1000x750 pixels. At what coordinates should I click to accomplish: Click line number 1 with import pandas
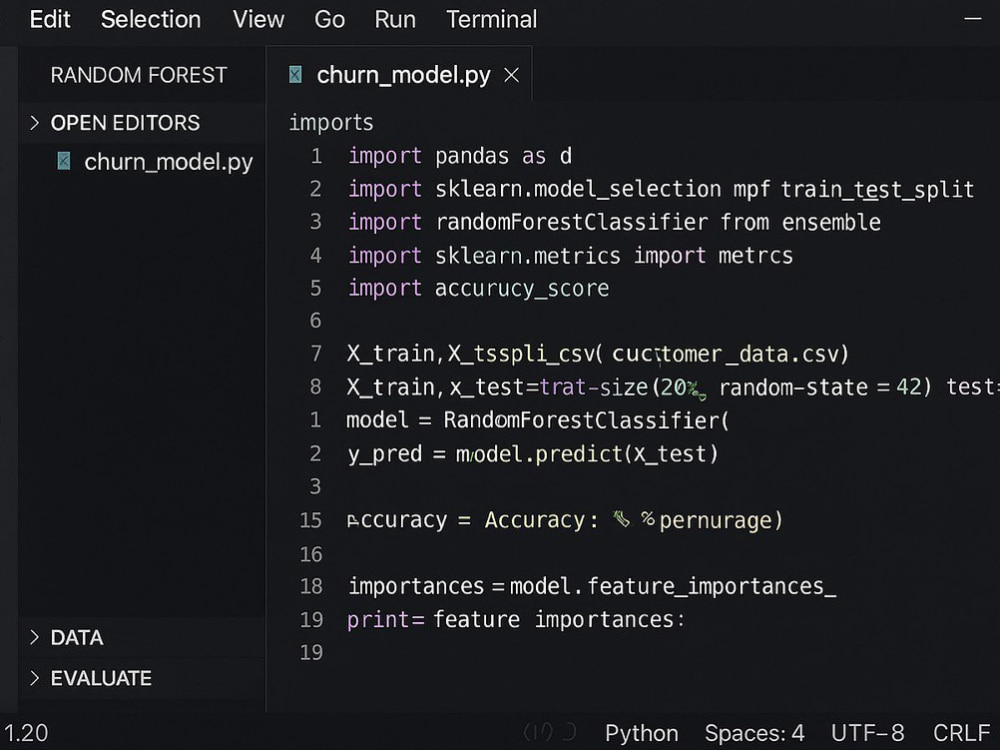[316, 156]
